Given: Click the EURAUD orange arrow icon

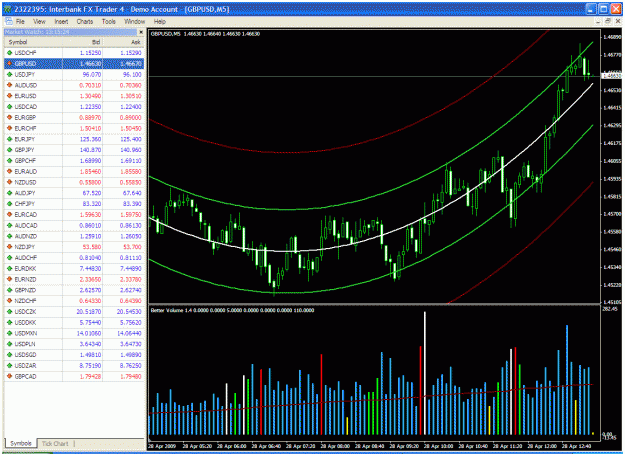Looking at the screenshot, I should pyautogui.click(x=10, y=171).
